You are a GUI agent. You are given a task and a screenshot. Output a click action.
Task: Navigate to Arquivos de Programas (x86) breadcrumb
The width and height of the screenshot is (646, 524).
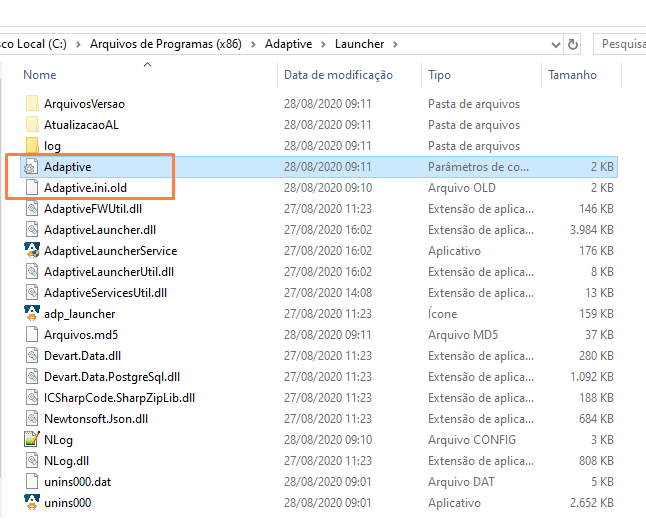(166, 44)
